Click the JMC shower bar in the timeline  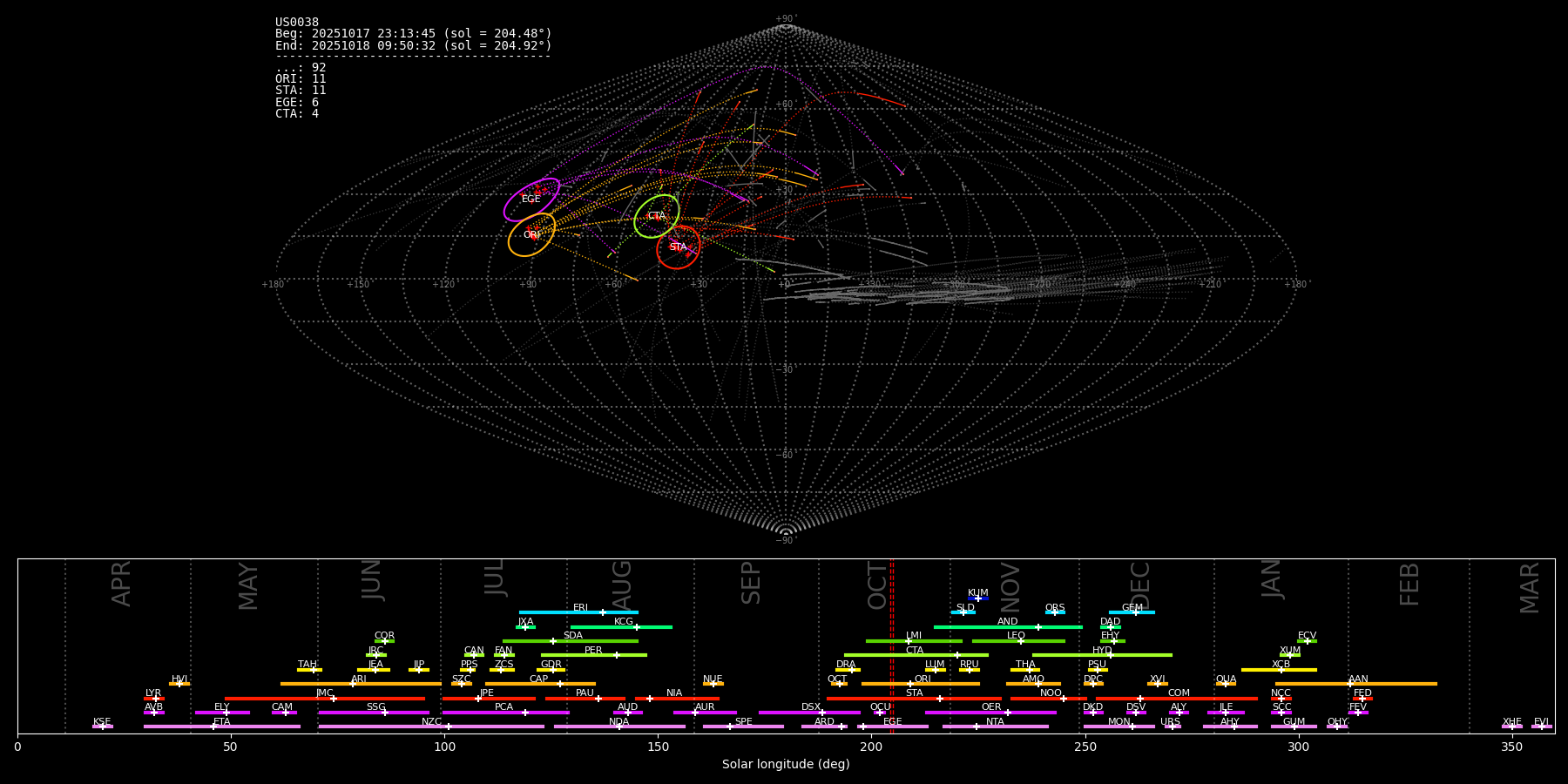pos(325,699)
